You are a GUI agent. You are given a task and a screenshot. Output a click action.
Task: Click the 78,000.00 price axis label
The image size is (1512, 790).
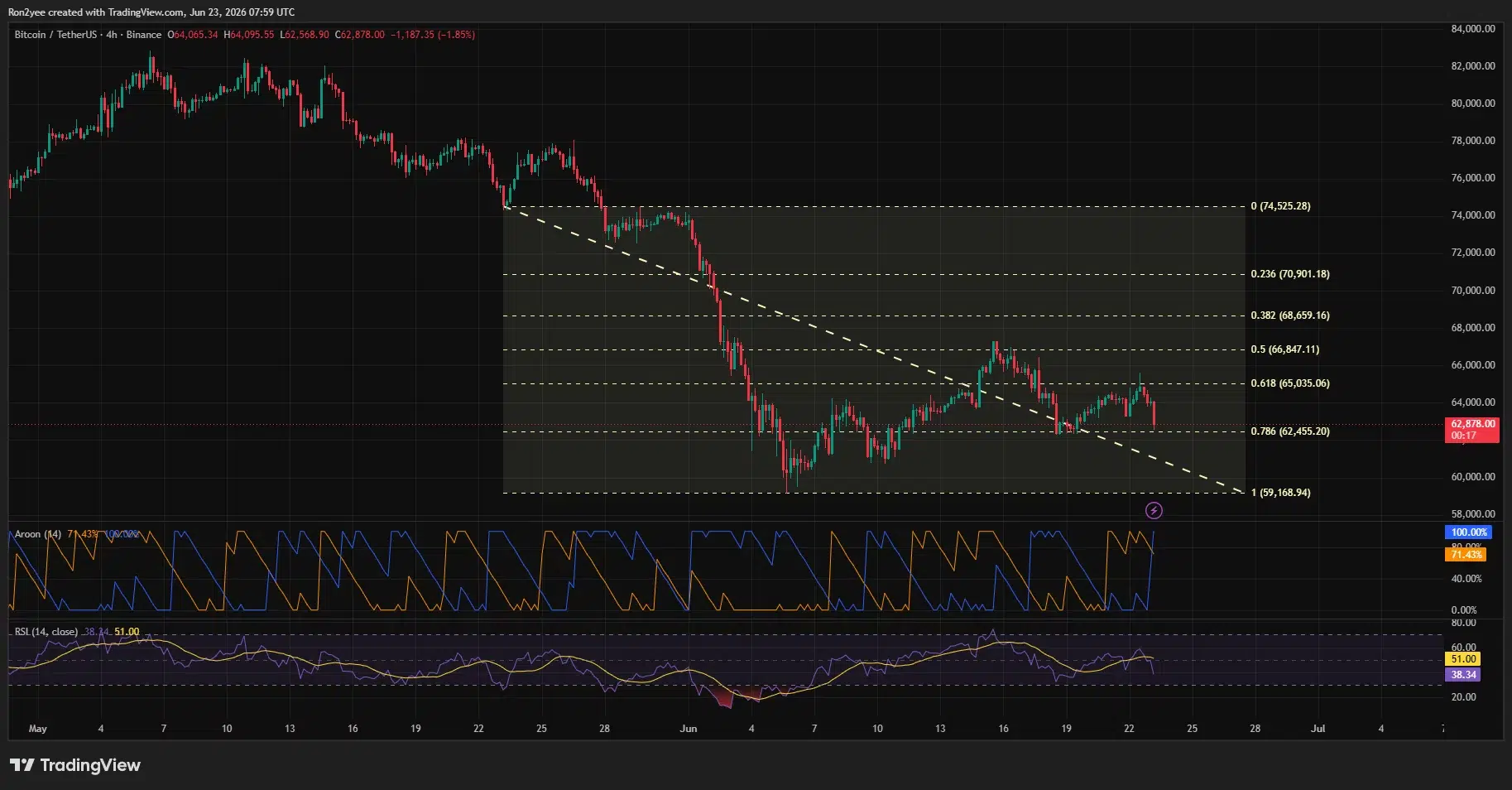click(x=1473, y=141)
